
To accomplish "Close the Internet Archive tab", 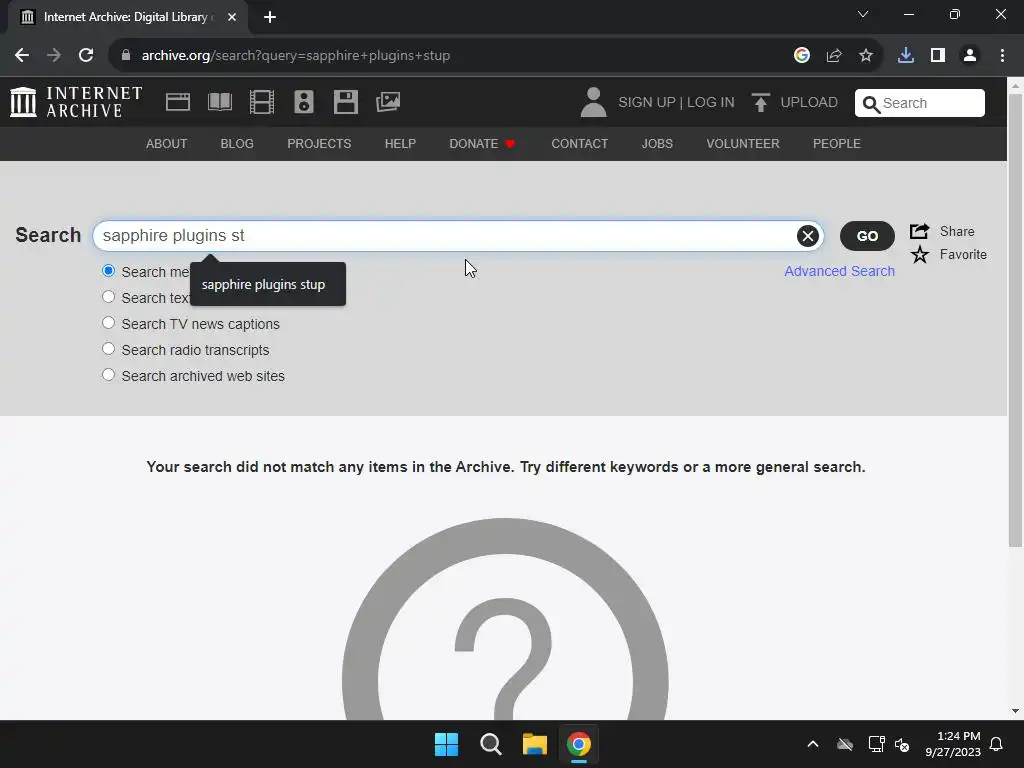I will (x=232, y=17).
